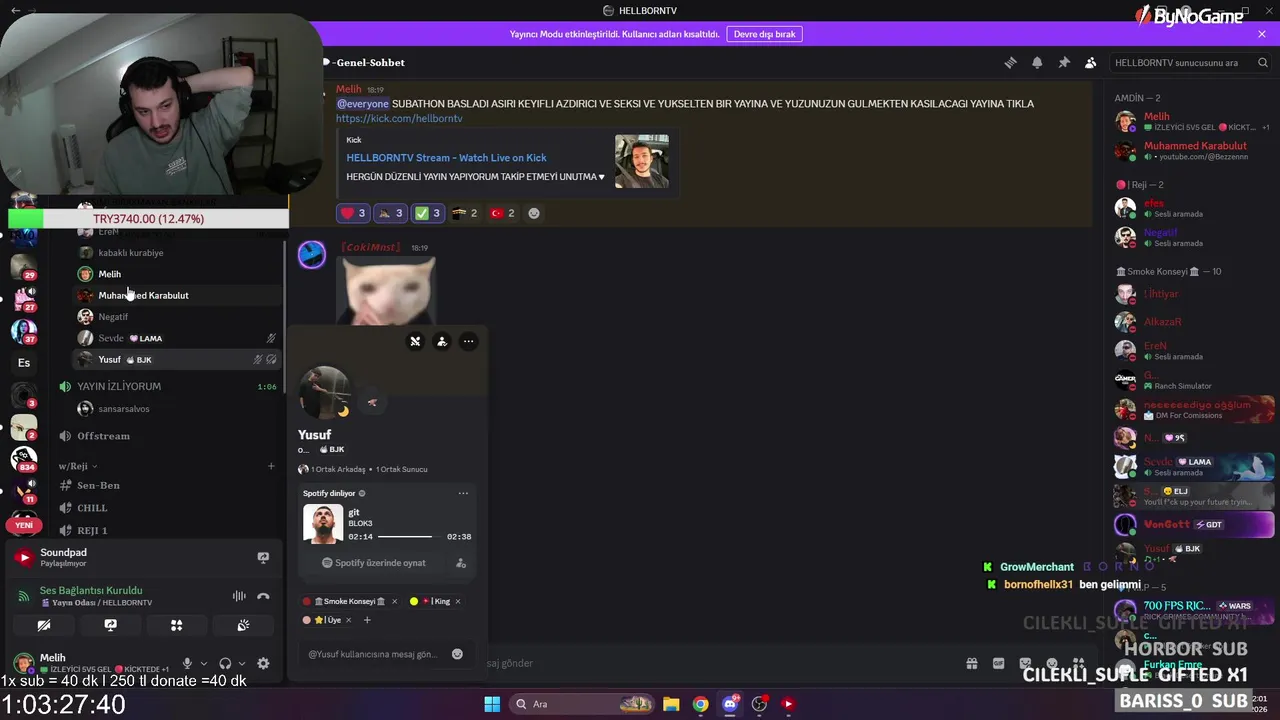Click the listen along icon beside Spotify button
The width and height of the screenshot is (1280, 720).
(x=461, y=563)
